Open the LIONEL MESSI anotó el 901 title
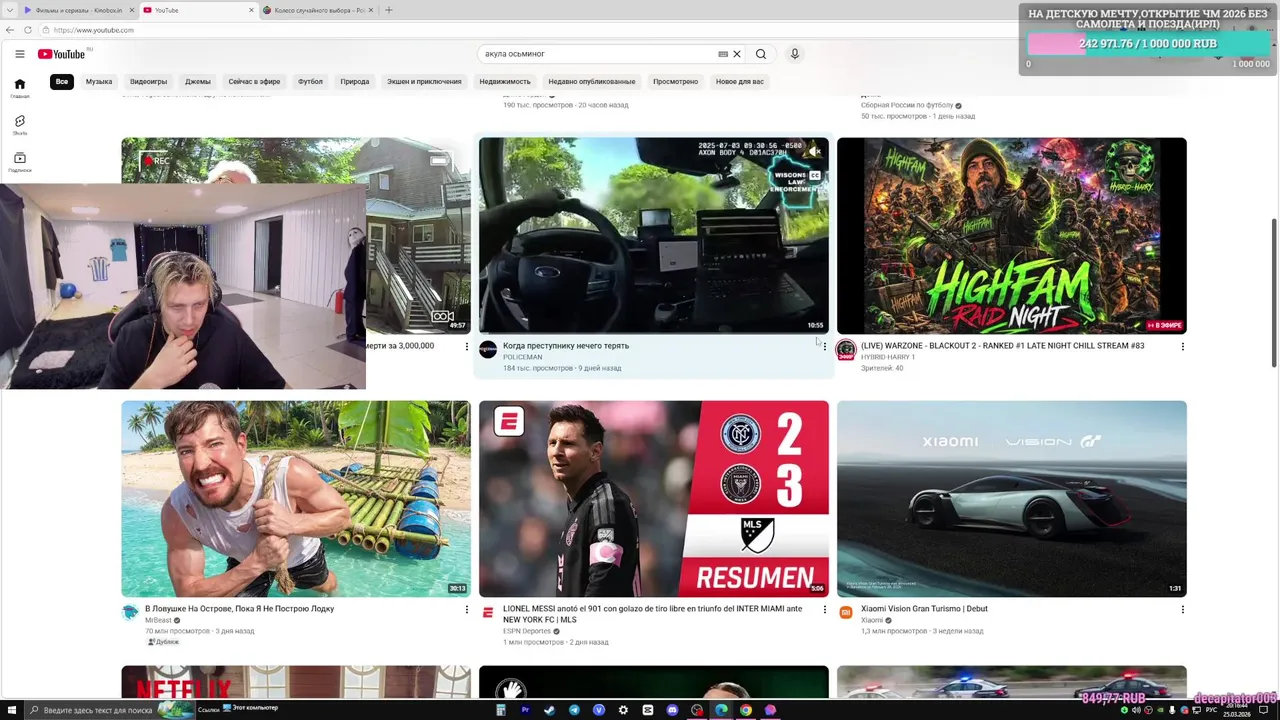Viewport: 1280px width, 720px height. 652,614
